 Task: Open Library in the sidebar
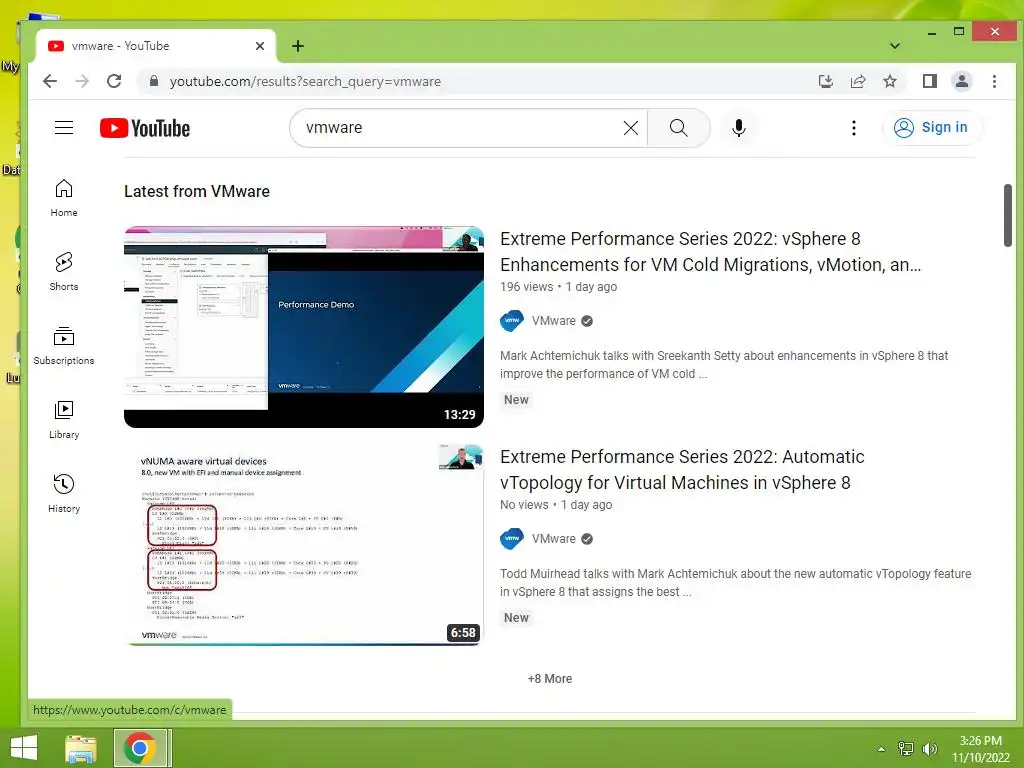pos(64,419)
